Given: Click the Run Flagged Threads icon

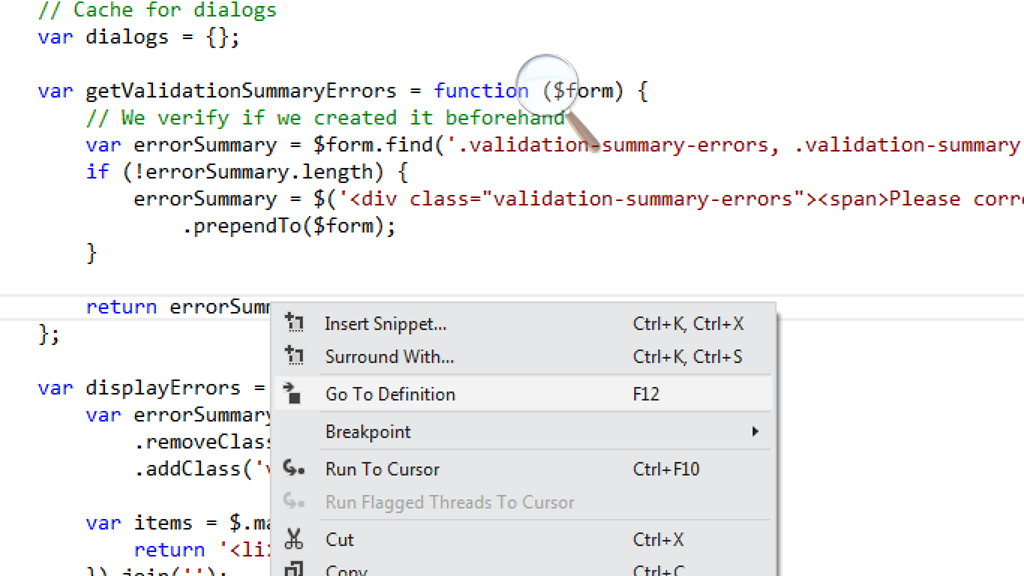Looking at the screenshot, I should [x=294, y=502].
